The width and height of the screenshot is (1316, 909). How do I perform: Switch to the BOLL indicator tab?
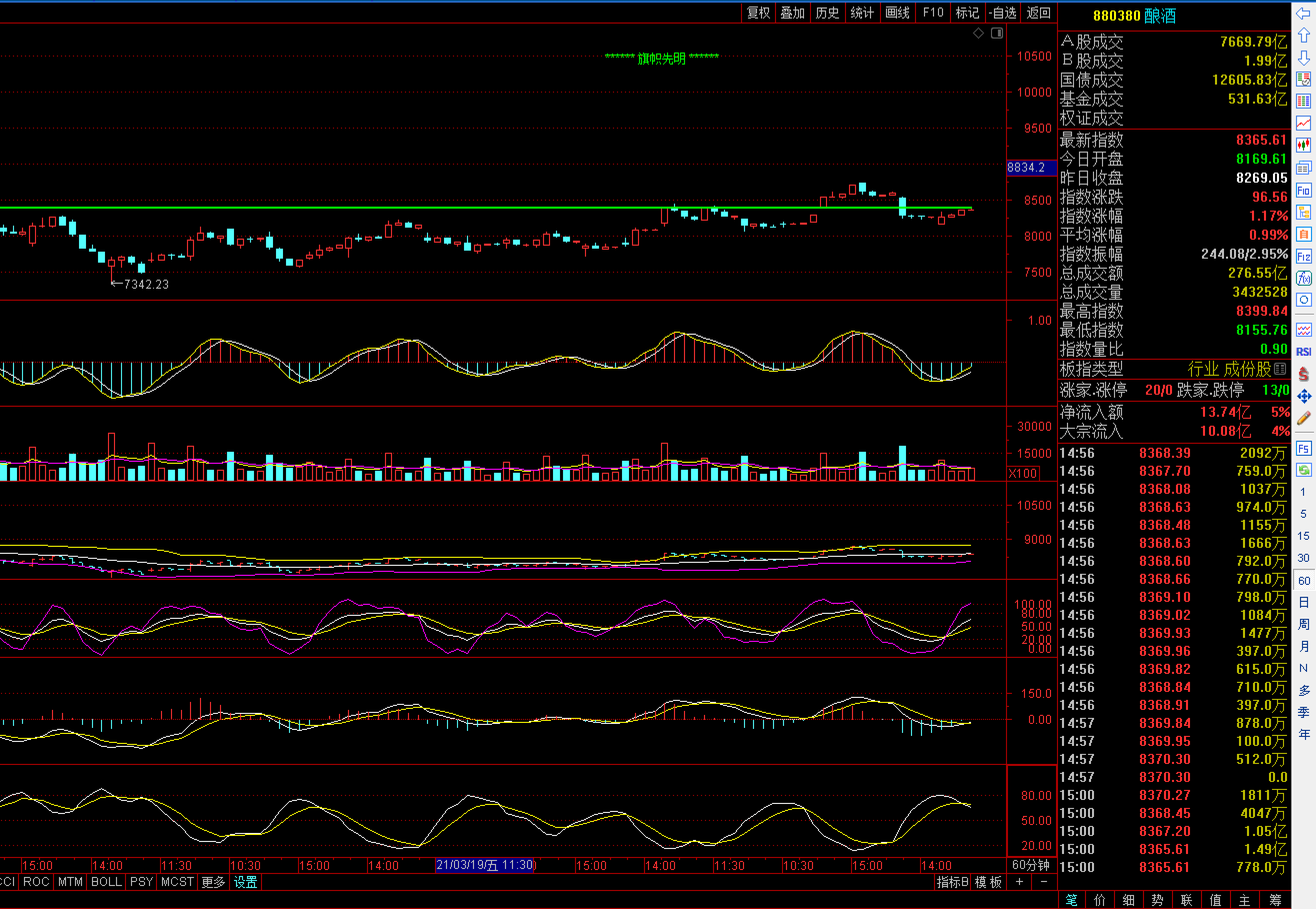[x=106, y=881]
